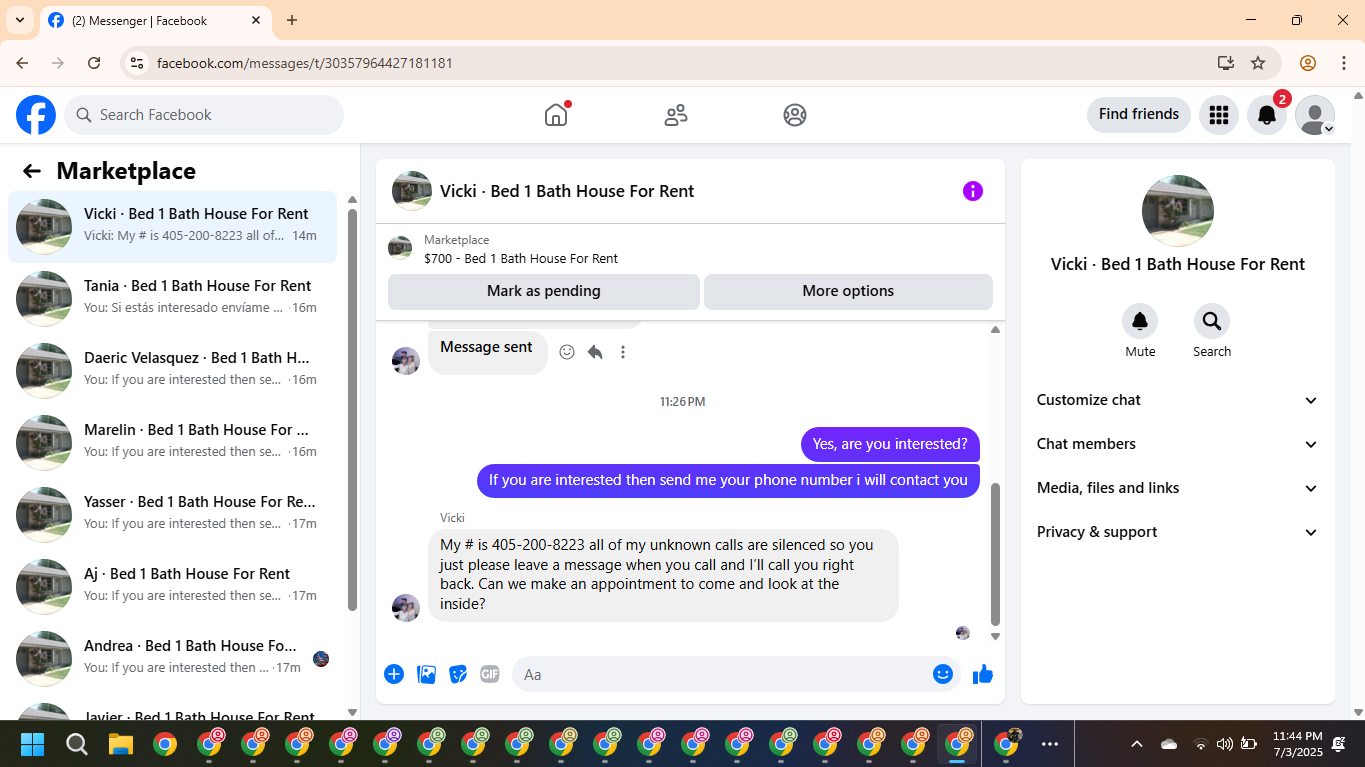Image resolution: width=1365 pixels, height=767 pixels.
Task: Reply to the "Message sent" message
Action: coord(595,352)
